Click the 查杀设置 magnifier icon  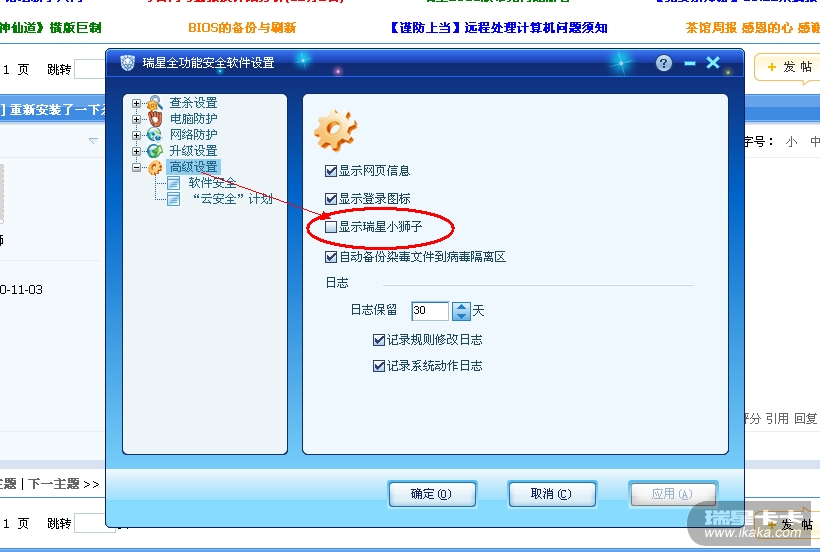click(x=155, y=103)
